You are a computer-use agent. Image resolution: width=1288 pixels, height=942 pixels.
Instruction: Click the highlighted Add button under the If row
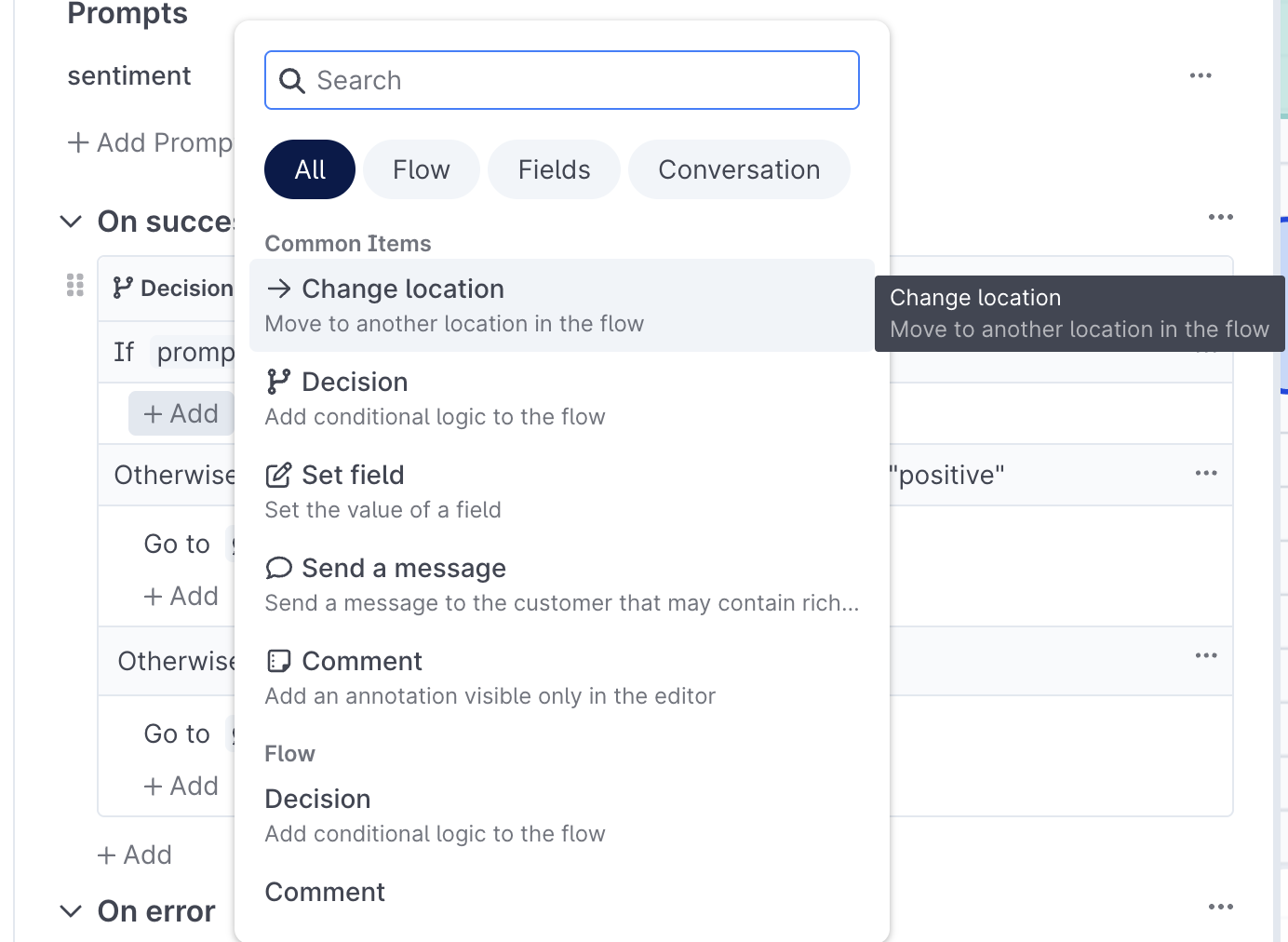(x=181, y=413)
